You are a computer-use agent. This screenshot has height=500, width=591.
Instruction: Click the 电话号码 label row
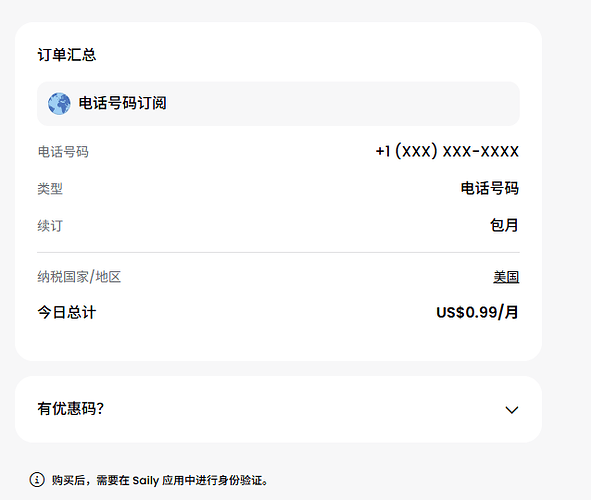tap(279, 151)
